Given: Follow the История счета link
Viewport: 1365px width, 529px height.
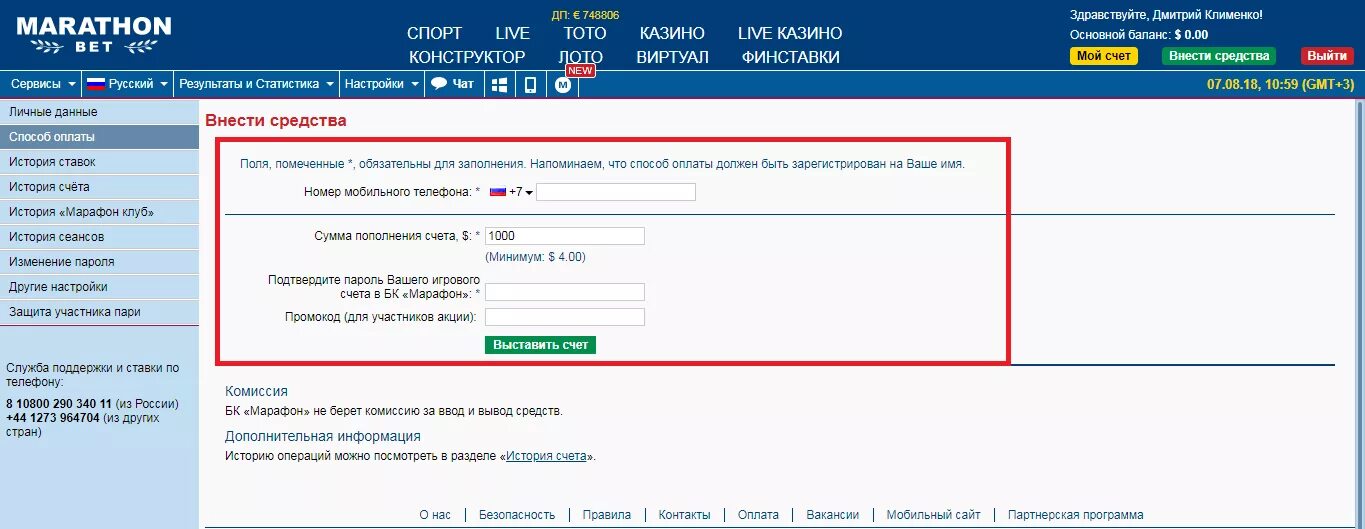Looking at the screenshot, I should [546, 456].
